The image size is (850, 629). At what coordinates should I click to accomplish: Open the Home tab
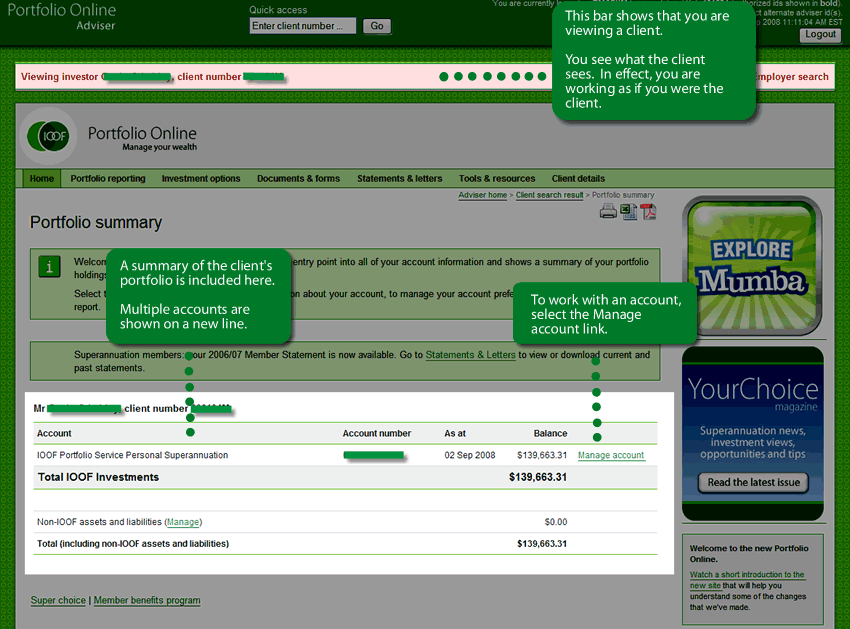pos(42,178)
